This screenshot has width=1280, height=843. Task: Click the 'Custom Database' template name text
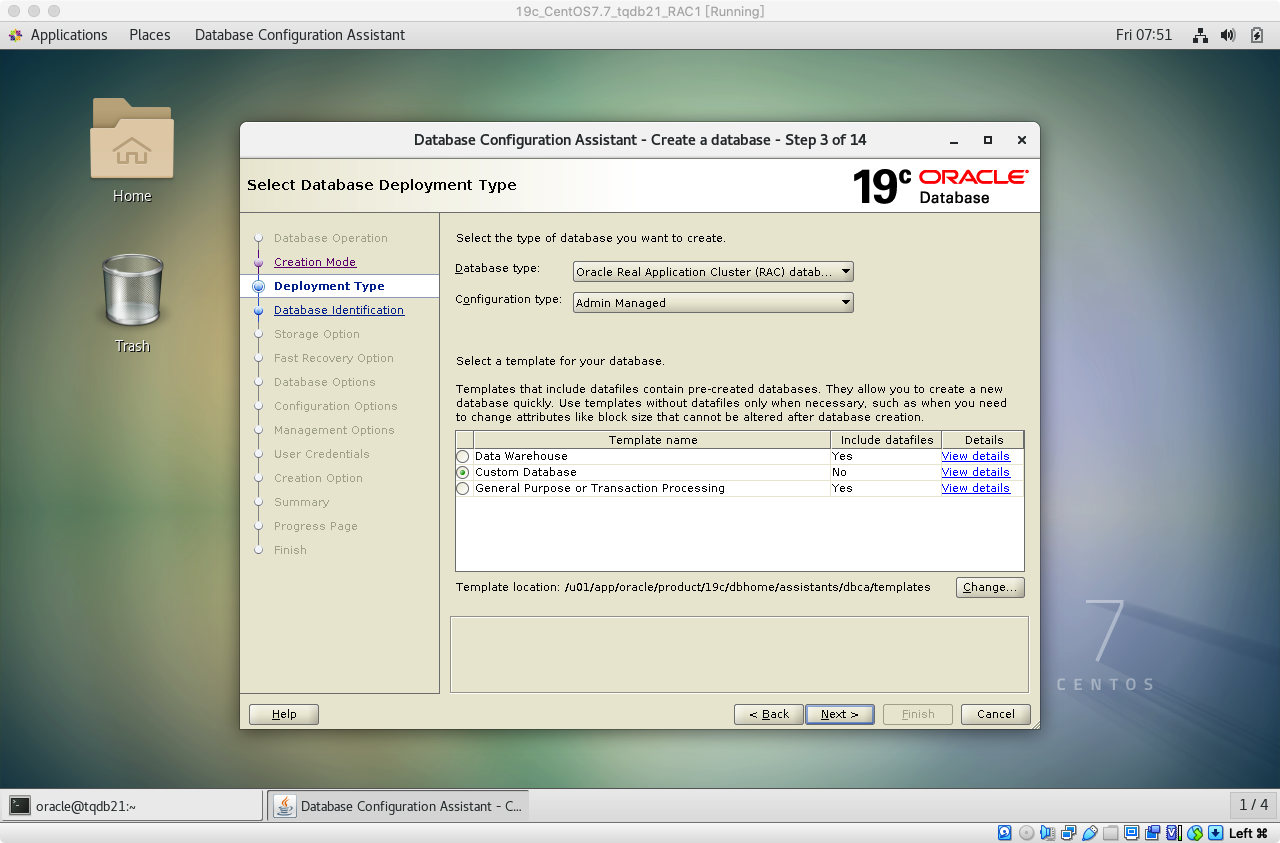(x=526, y=472)
